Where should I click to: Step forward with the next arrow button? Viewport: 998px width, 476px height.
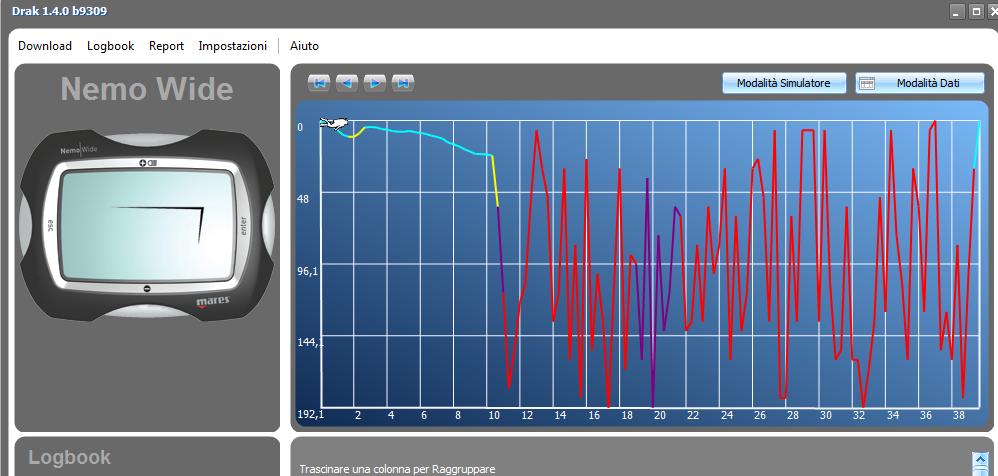375,83
